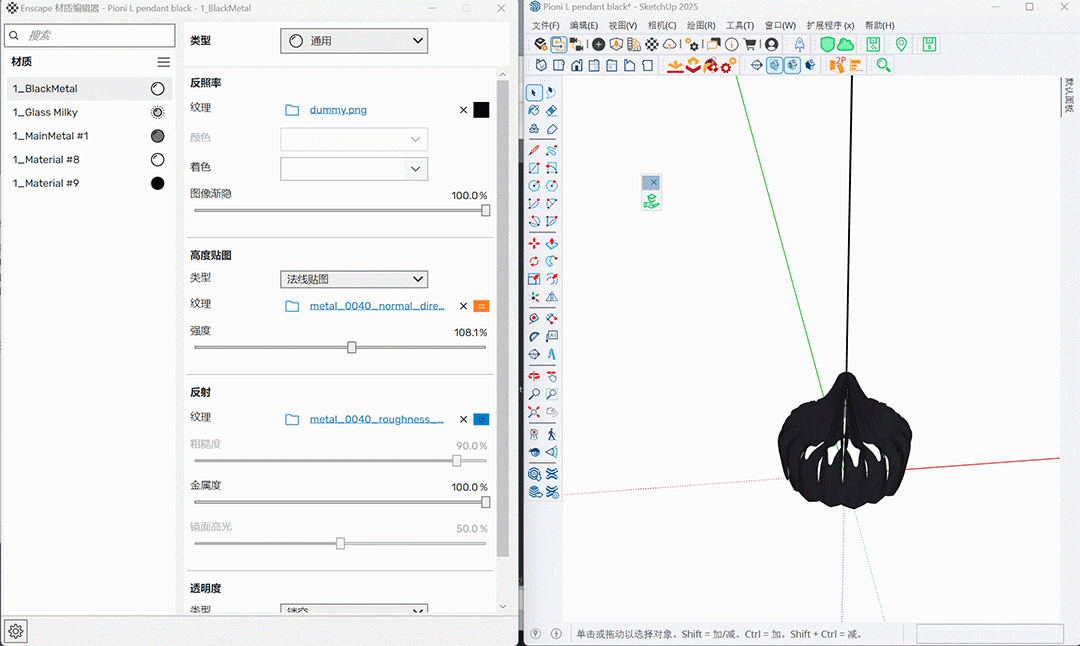
Task: Click the 强度 intensity slider handle
Action: pos(352,347)
